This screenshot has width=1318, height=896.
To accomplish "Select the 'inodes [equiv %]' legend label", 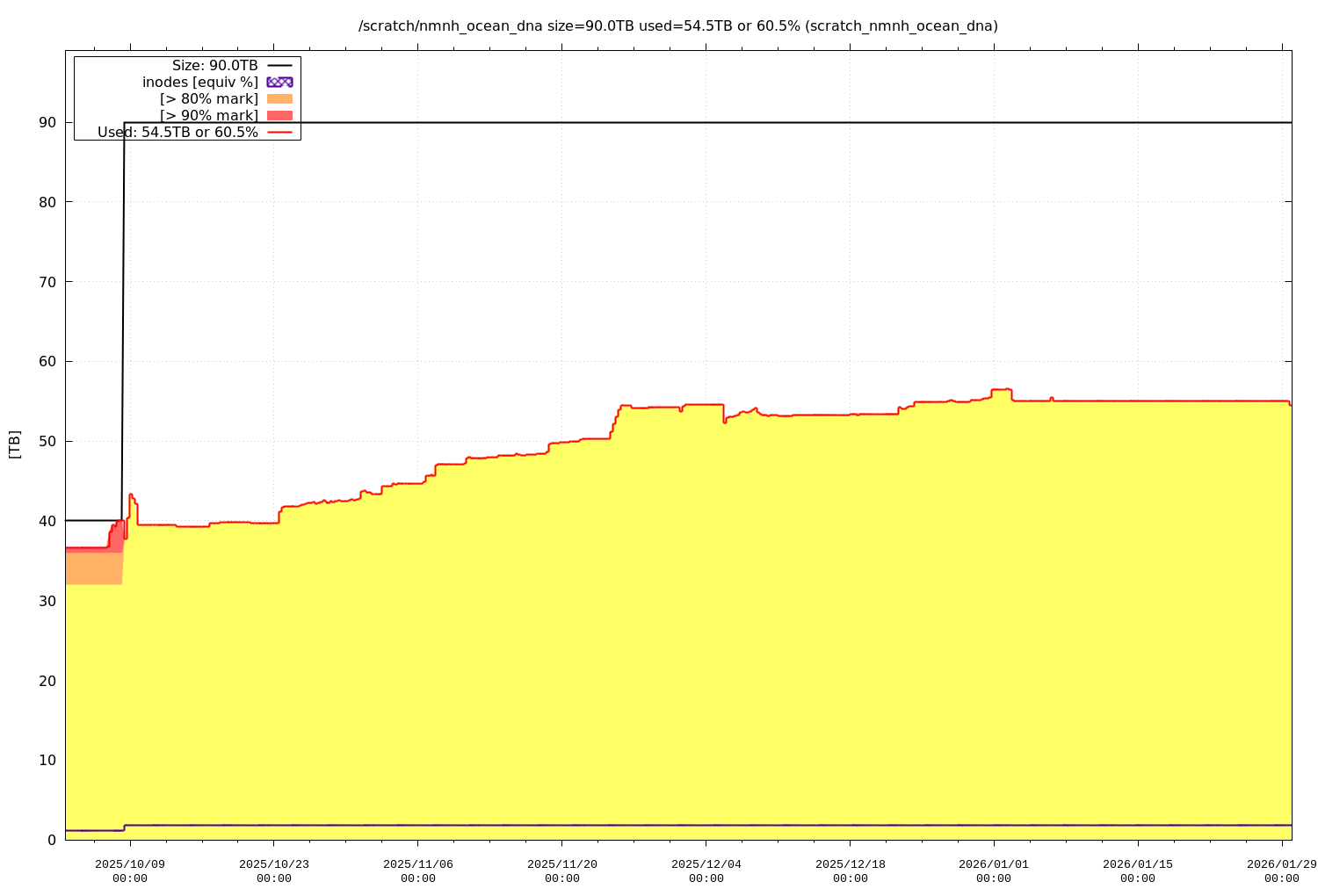I will (x=200, y=82).
